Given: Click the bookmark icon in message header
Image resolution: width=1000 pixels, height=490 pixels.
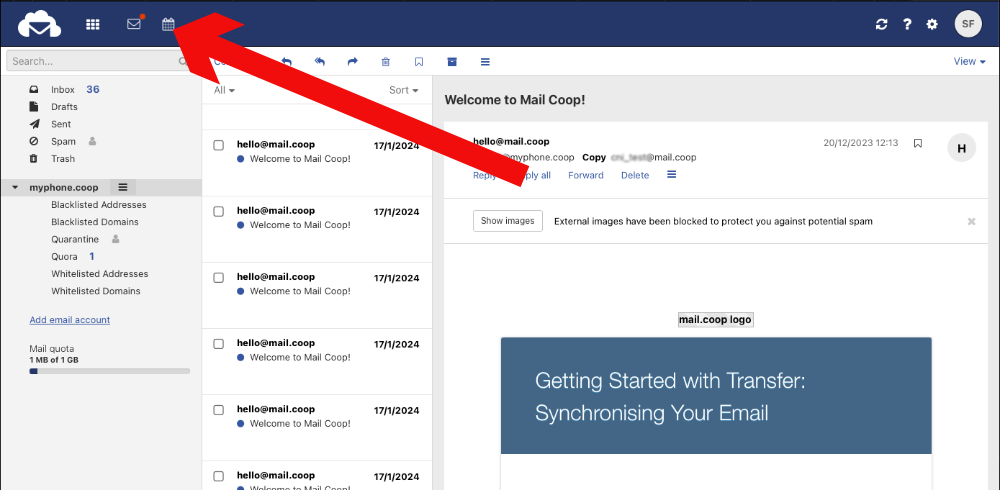Looking at the screenshot, I should tap(918, 143).
